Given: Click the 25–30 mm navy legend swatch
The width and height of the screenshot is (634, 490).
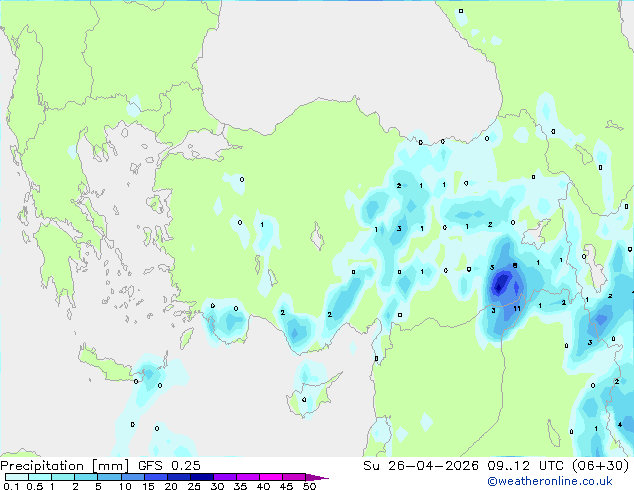Looking at the screenshot, I should [201, 477].
